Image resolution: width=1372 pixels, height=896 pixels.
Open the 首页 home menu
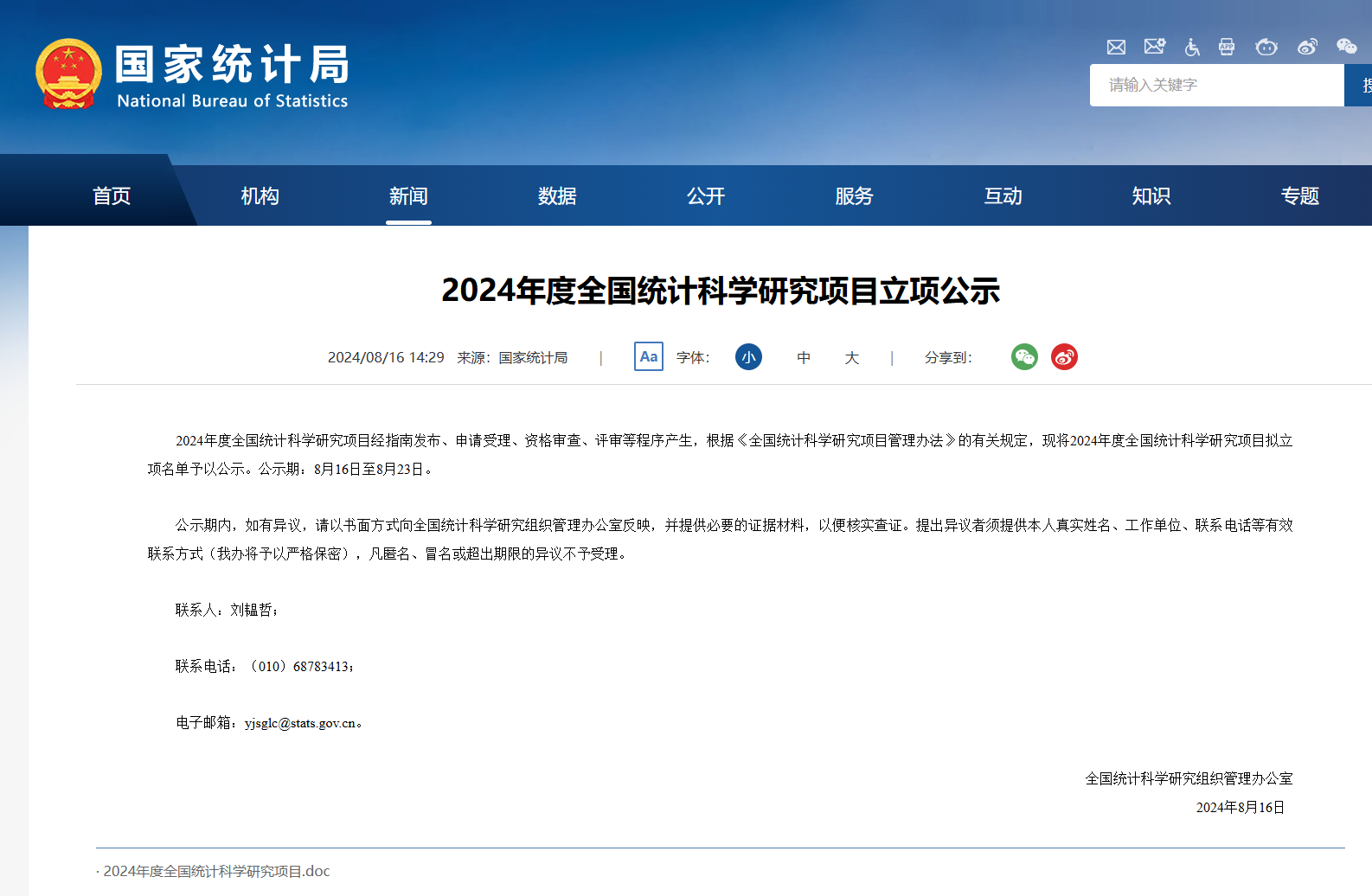(x=112, y=196)
